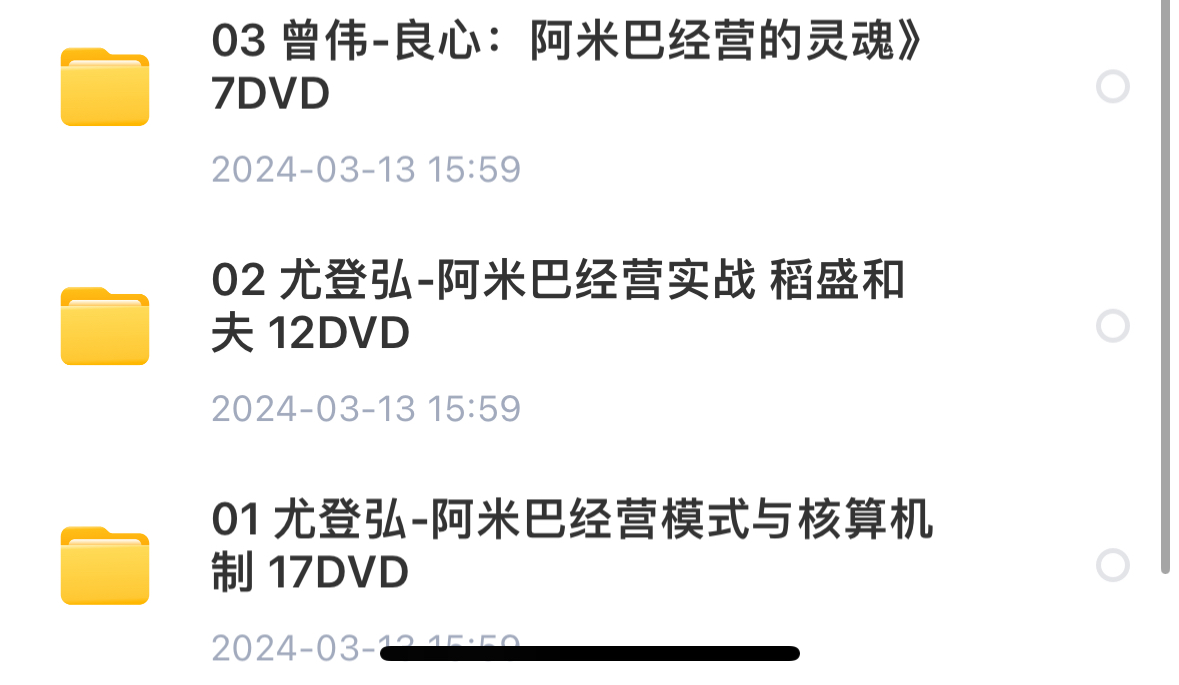Click the vertical scrollbar thumb
Viewport: 1179px width, 685px height.
[x=1165, y=286]
